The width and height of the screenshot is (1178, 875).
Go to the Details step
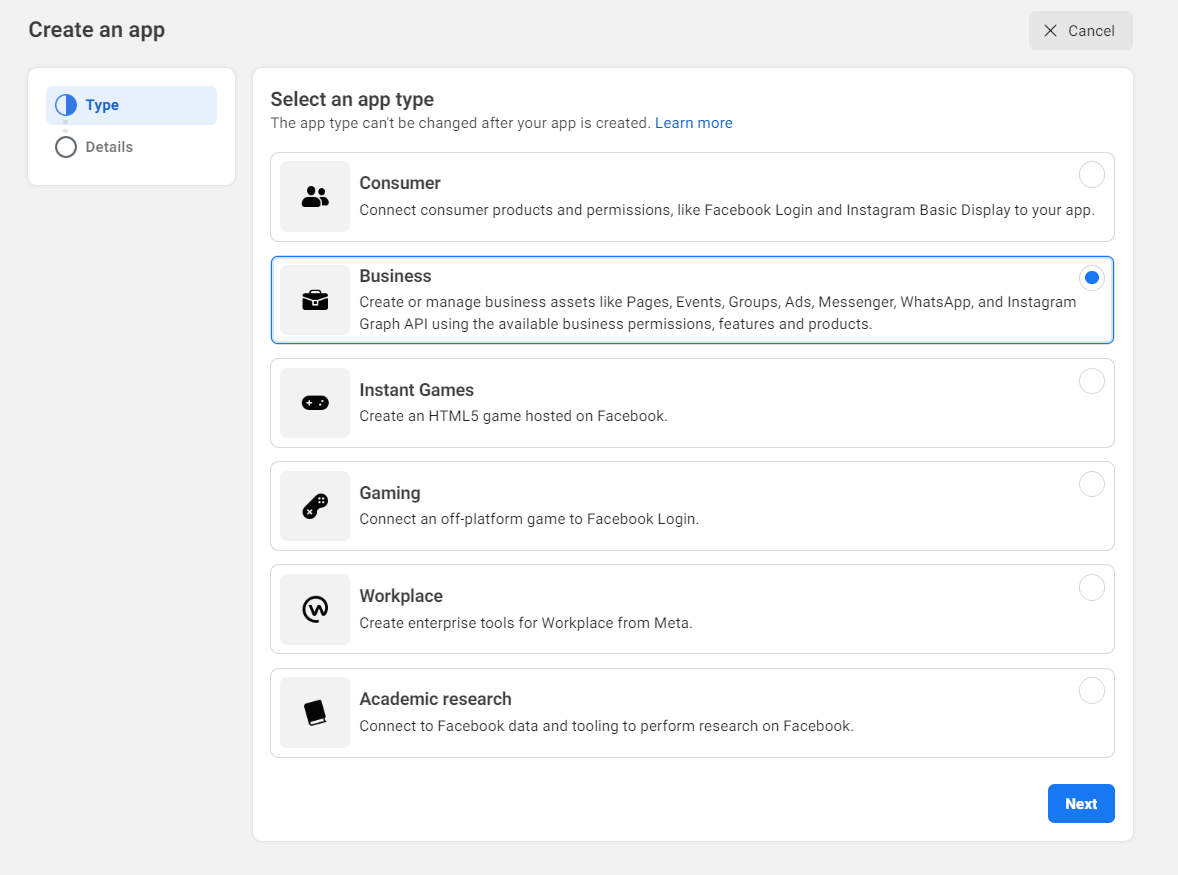109,147
